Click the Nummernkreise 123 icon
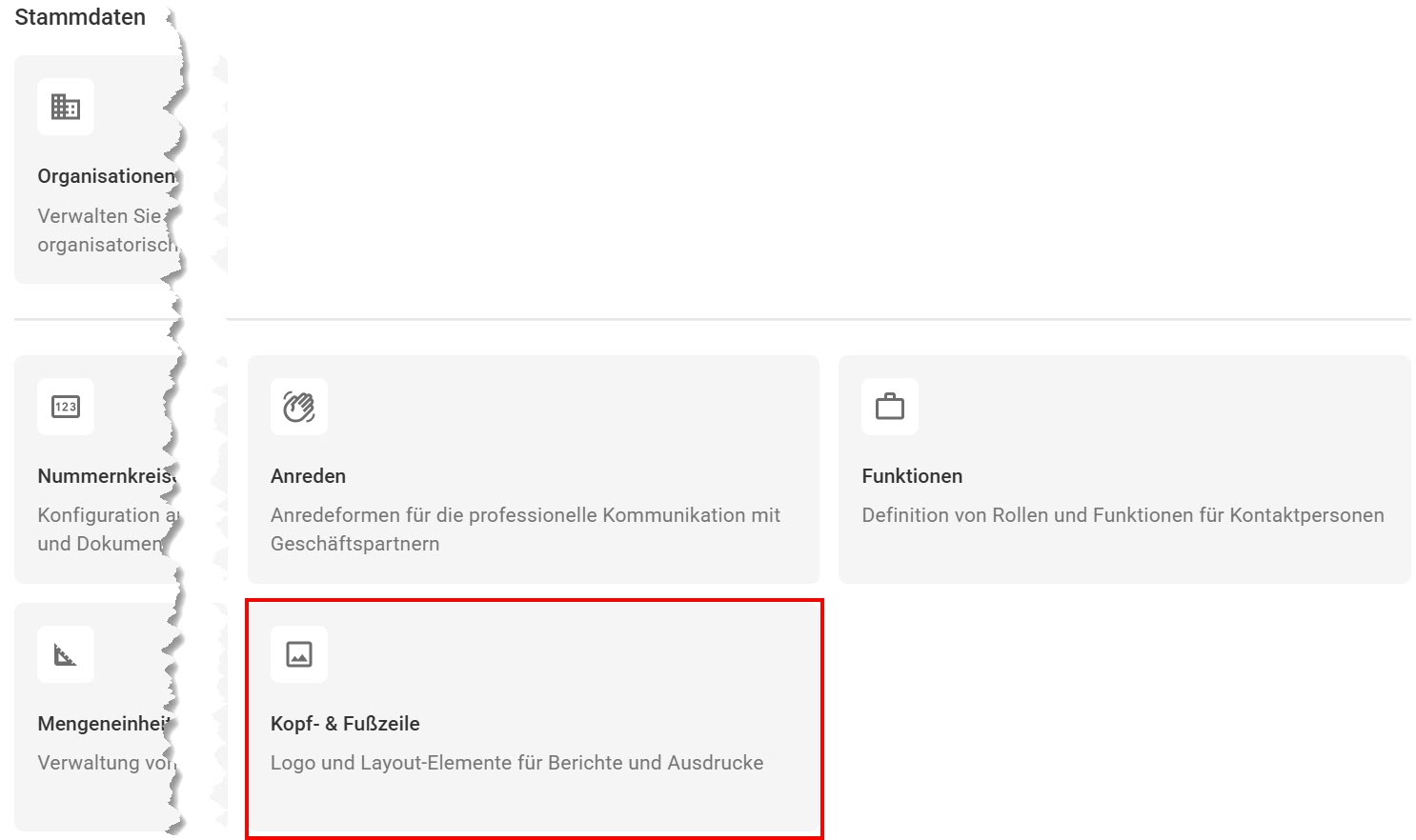The image size is (1416, 840). pyautogui.click(x=66, y=407)
